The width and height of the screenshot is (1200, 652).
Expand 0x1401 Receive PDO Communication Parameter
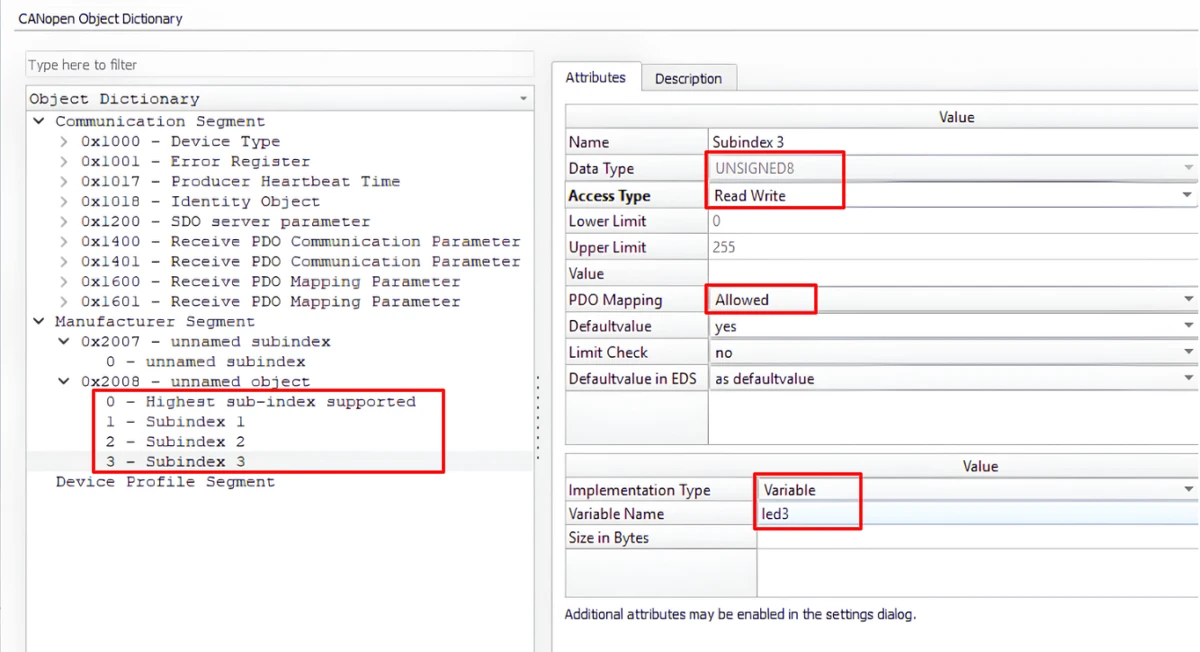64,261
